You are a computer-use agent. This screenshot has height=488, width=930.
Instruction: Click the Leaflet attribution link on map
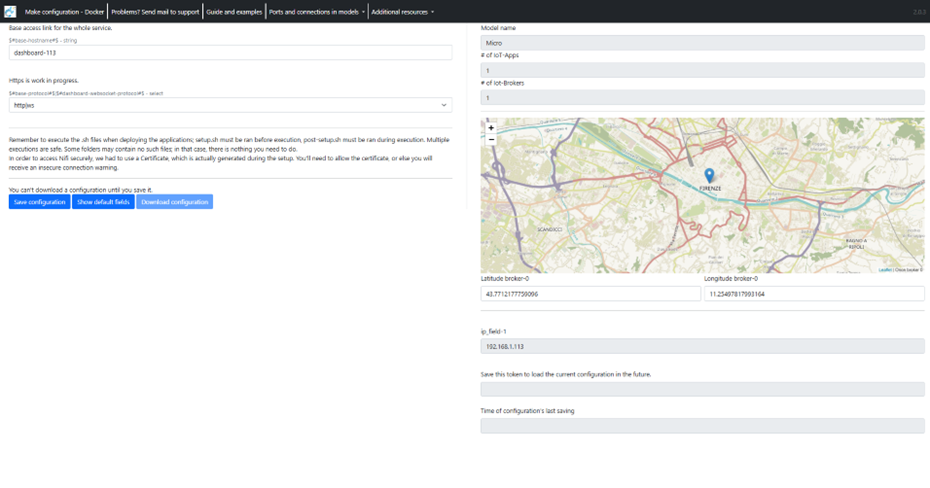click(885, 270)
